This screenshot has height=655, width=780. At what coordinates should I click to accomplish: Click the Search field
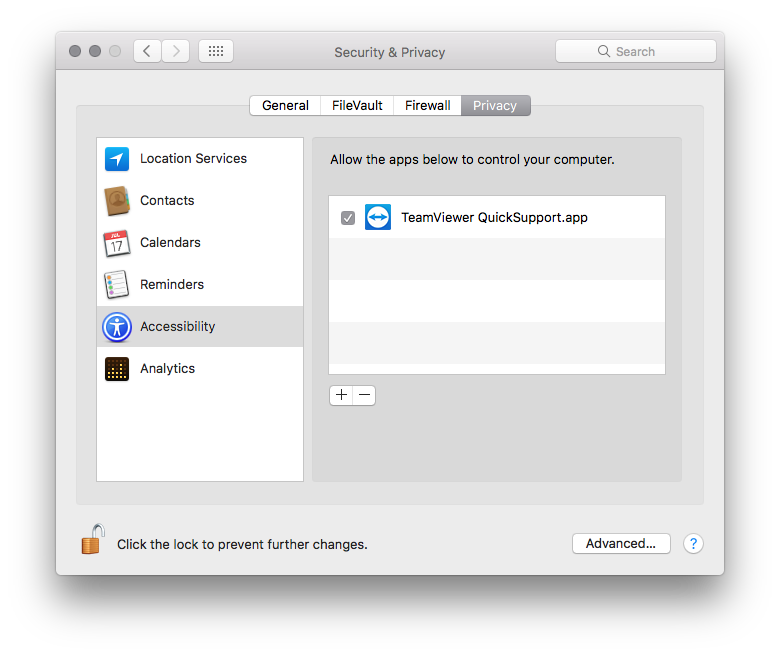pos(636,51)
